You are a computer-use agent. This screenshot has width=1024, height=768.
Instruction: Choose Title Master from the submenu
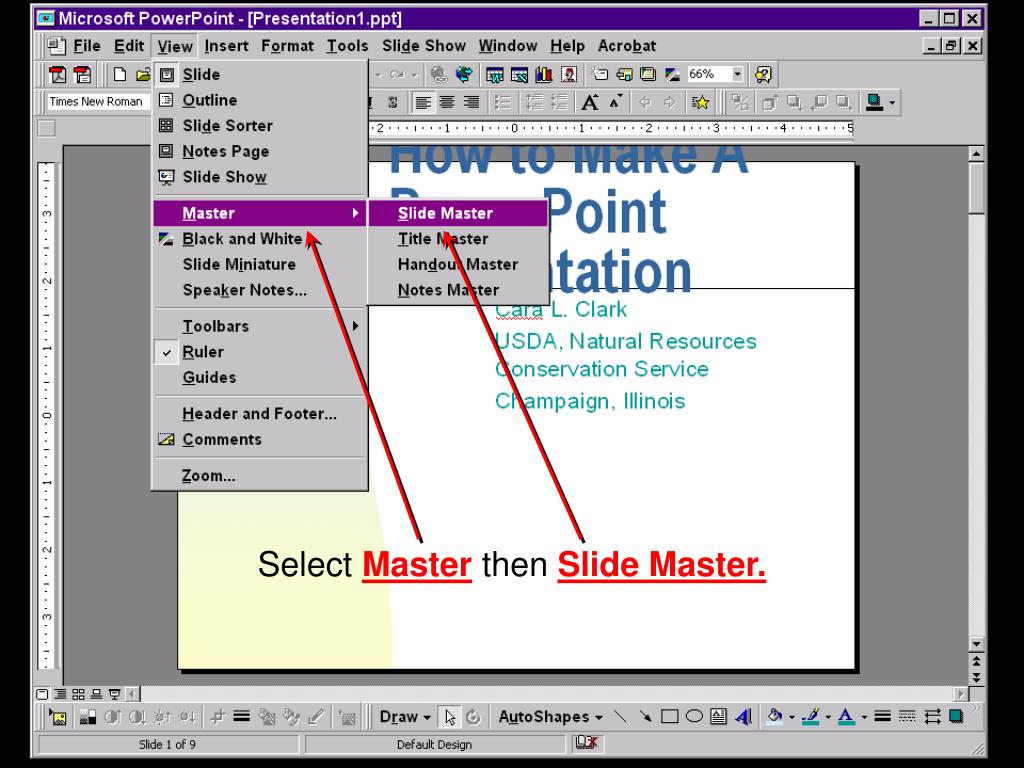click(458, 239)
